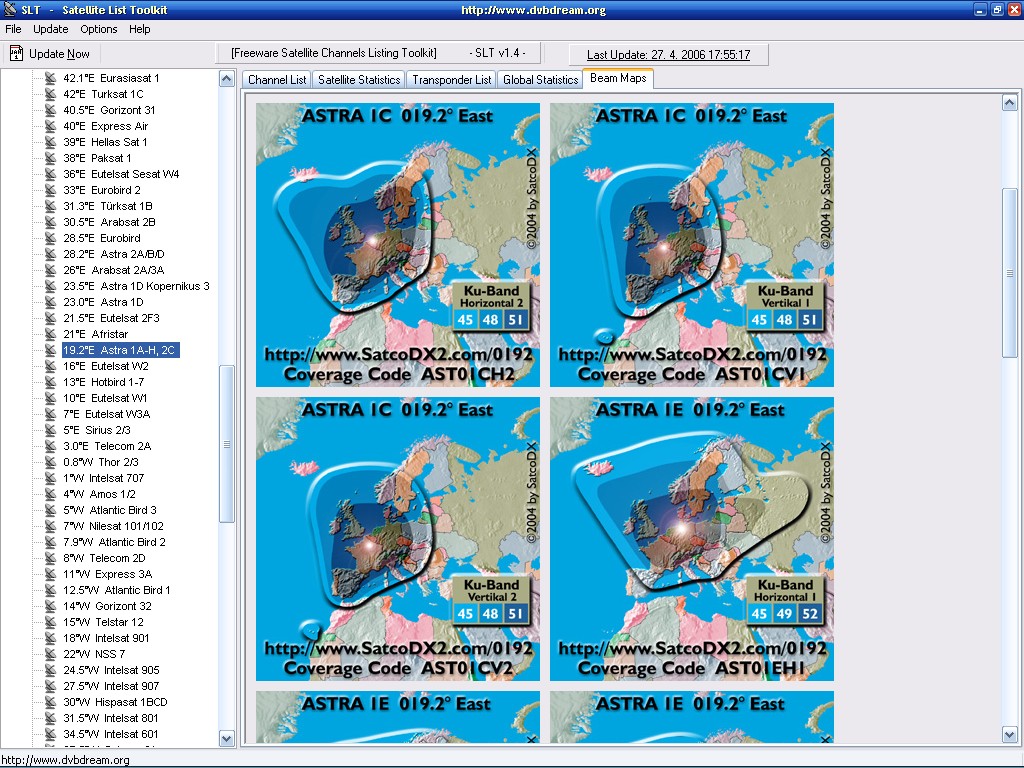Click the dish icon next to Thor 2/3
This screenshot has height=768, width=1024.
tap(50, 462)
